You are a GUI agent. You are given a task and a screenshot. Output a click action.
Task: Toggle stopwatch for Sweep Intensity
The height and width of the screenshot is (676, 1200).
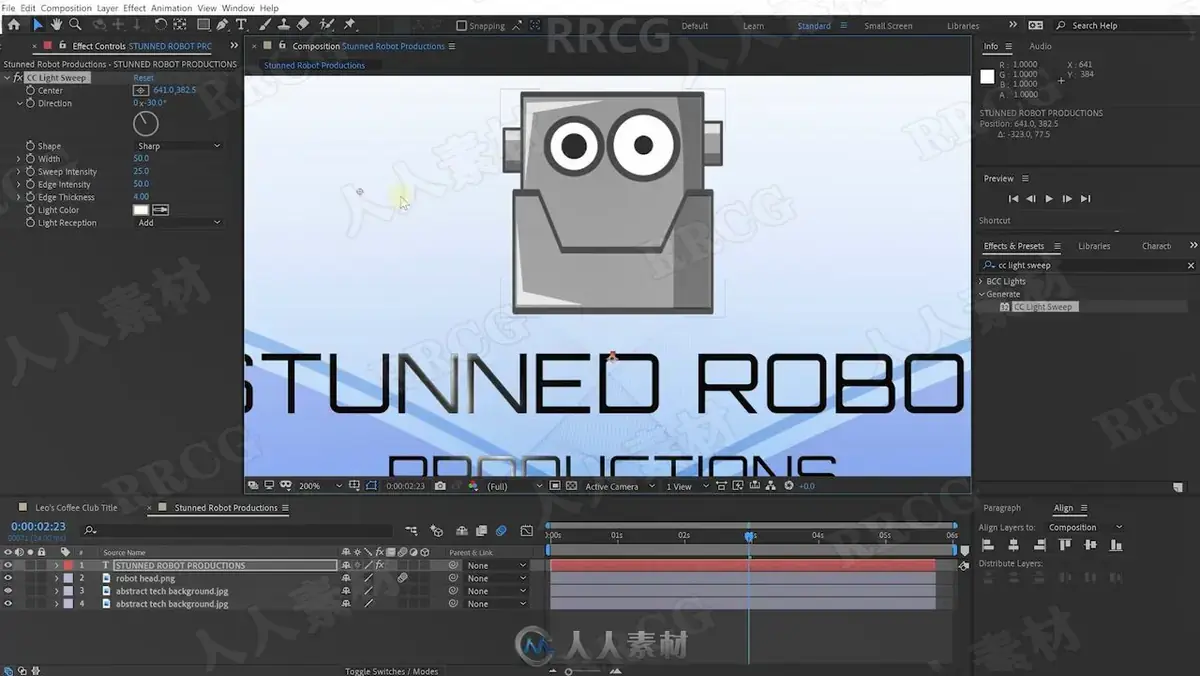[x=30, y=172]
